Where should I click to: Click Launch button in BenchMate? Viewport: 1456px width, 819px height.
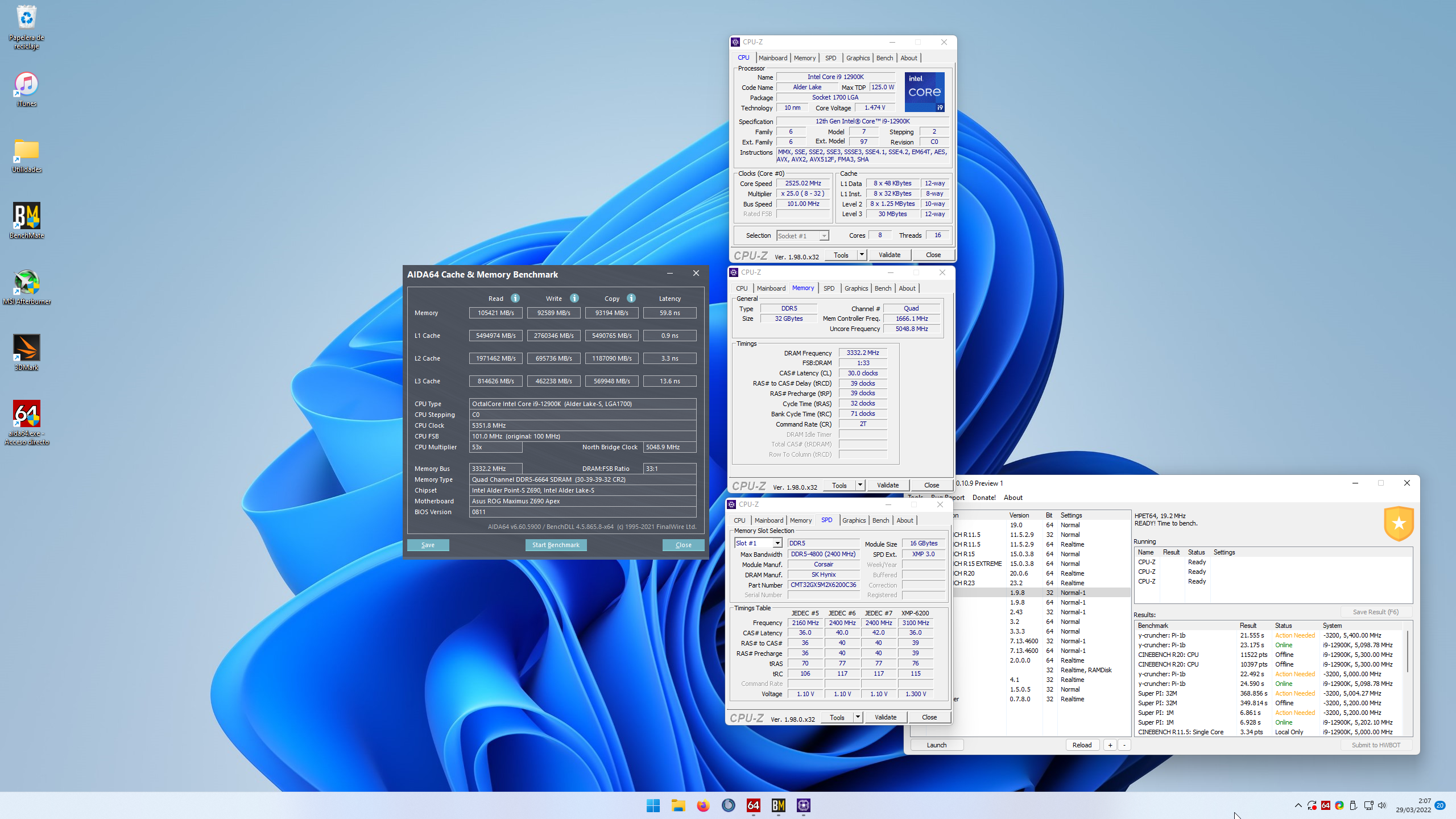937,745
